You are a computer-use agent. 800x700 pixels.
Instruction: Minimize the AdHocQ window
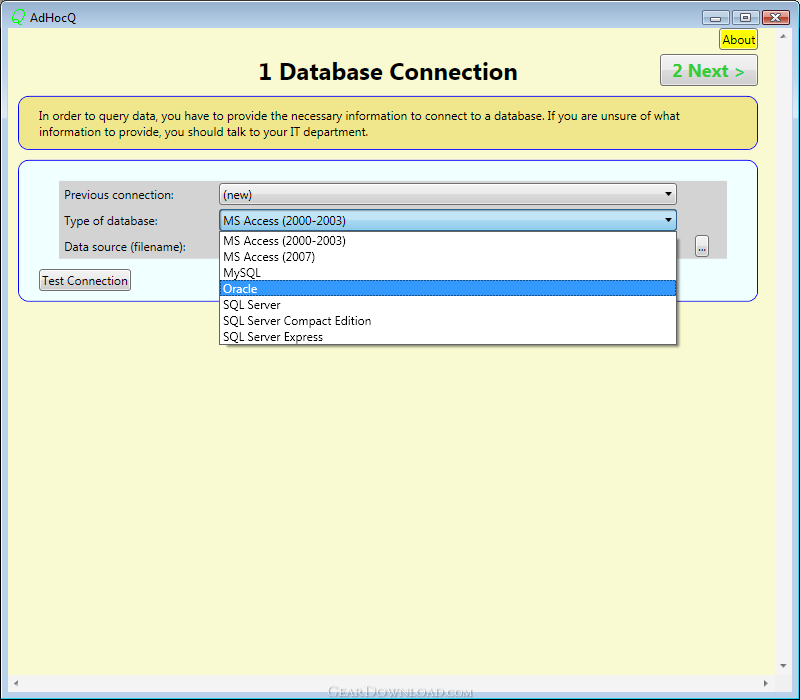click(x=715, y=18)
